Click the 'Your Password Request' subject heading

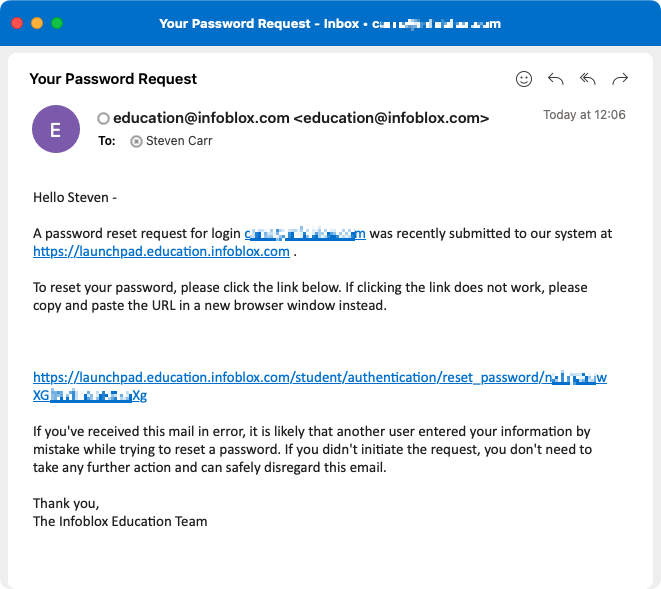pyautogui.click(x=113, y=79)
